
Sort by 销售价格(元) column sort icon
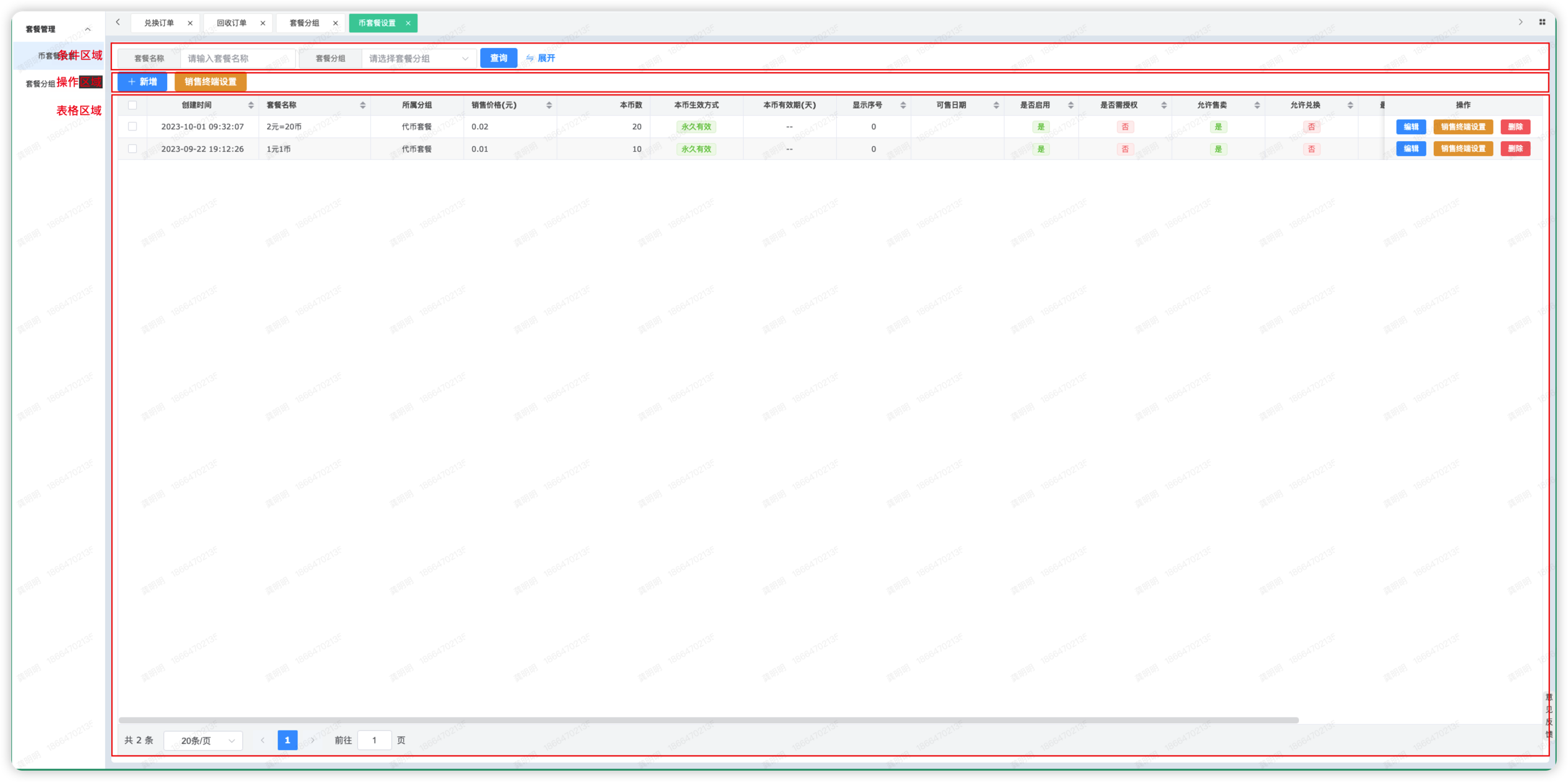point(549,105)
